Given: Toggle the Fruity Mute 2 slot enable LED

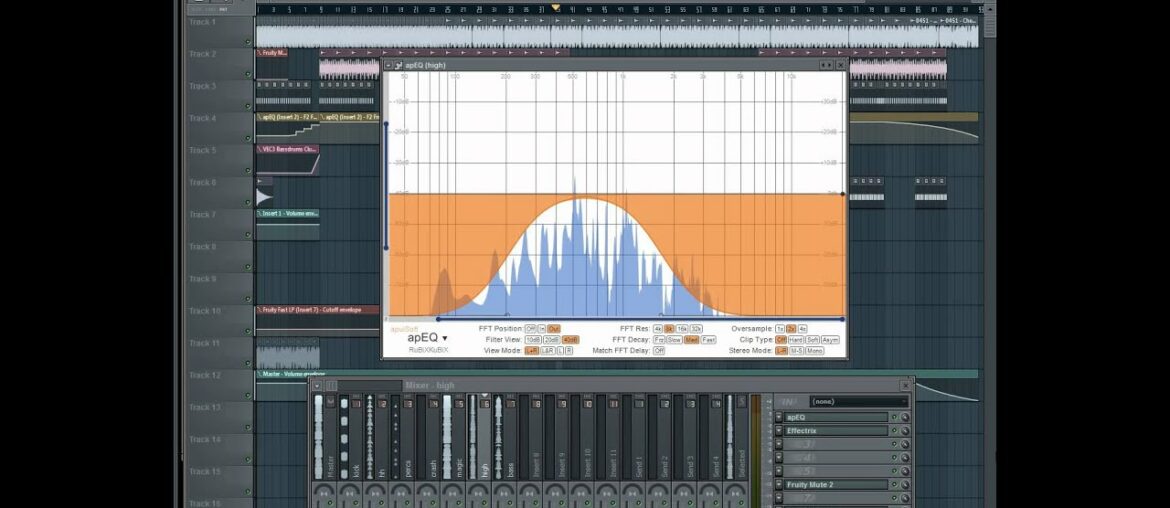Looking at the screenshot, I should click(x=894, y=484).
